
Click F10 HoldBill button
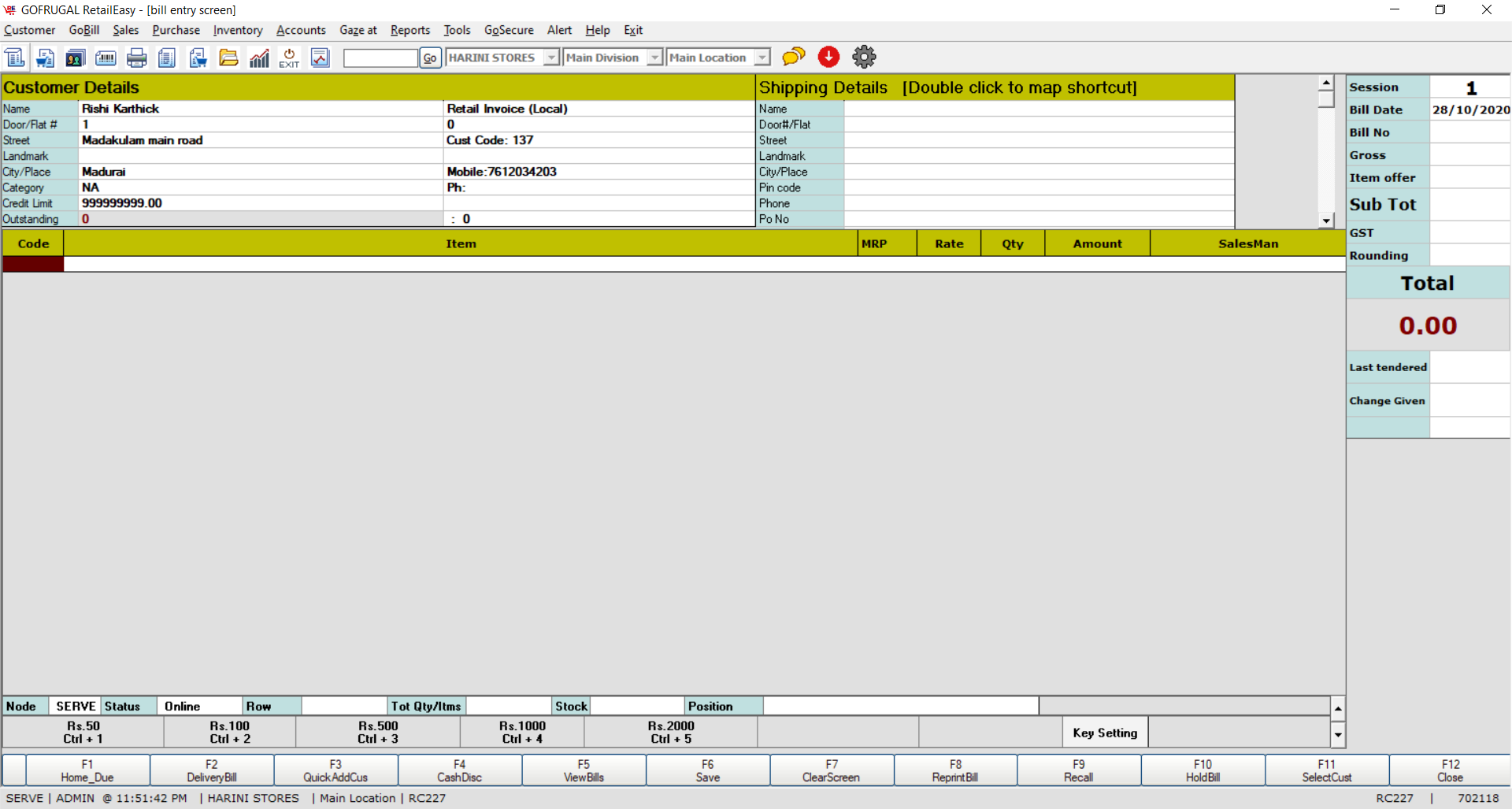coord(1203,770)
